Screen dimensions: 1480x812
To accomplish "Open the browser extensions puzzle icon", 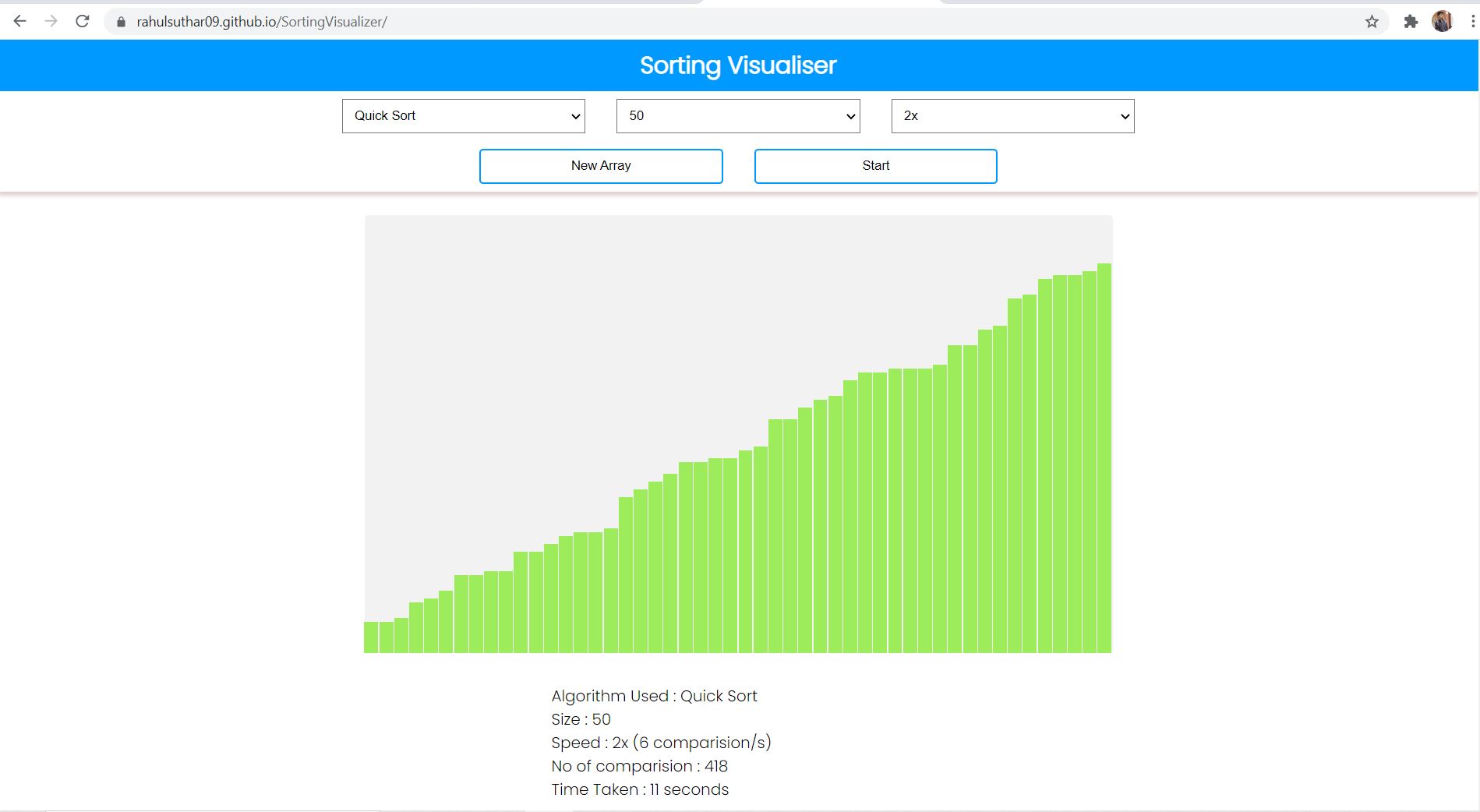I will tap(1411, 22).
